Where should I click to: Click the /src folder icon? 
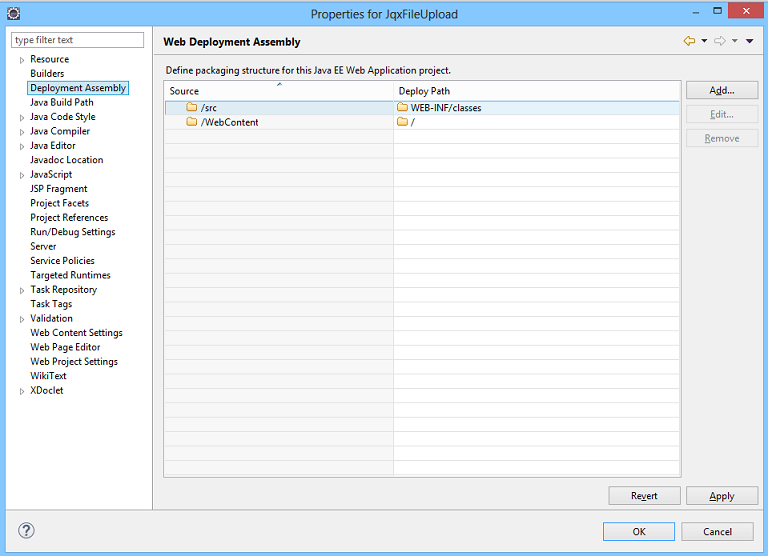click(192, 107)
